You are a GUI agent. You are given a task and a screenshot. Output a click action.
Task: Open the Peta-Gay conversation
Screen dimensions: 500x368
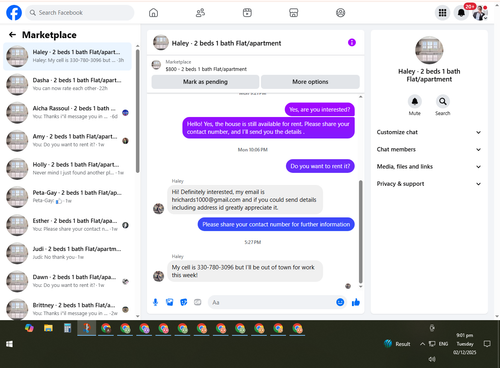[67, 197]
